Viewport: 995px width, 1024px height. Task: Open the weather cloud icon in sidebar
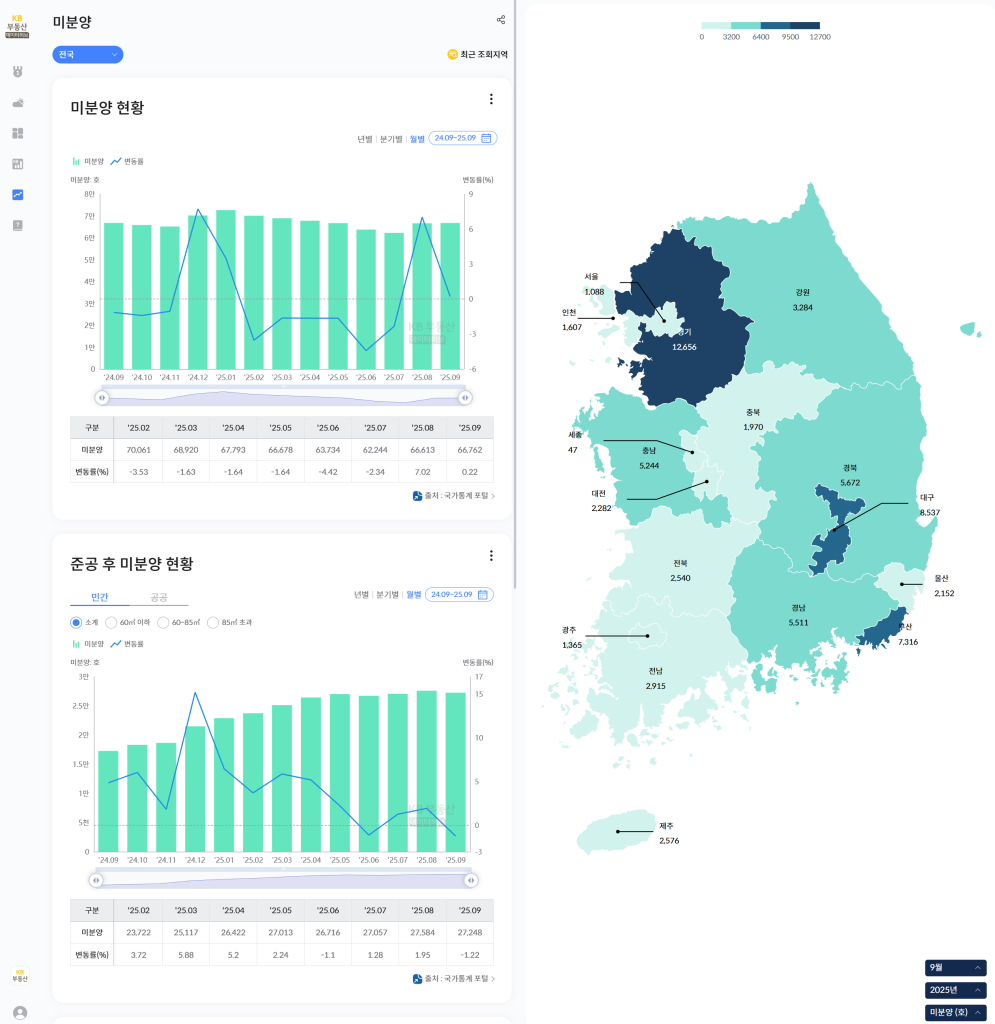17,103
